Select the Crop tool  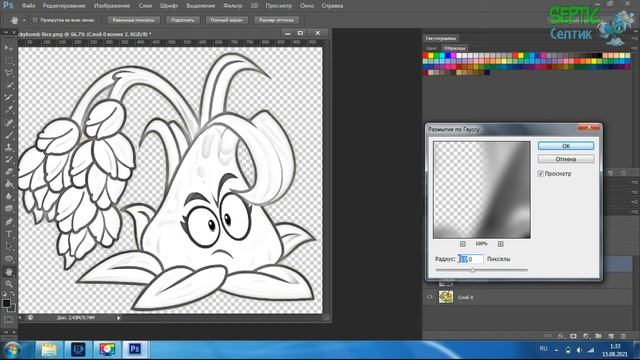tap(9, 98)
